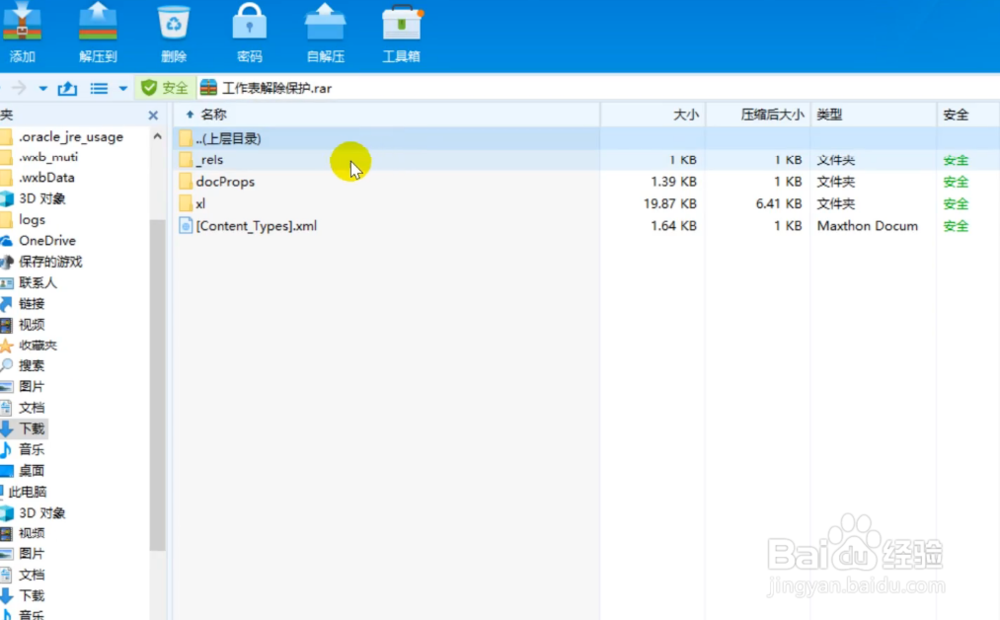Click the list view mode icon
This screenshot has width=1000, height=620.
pos(99,88)
